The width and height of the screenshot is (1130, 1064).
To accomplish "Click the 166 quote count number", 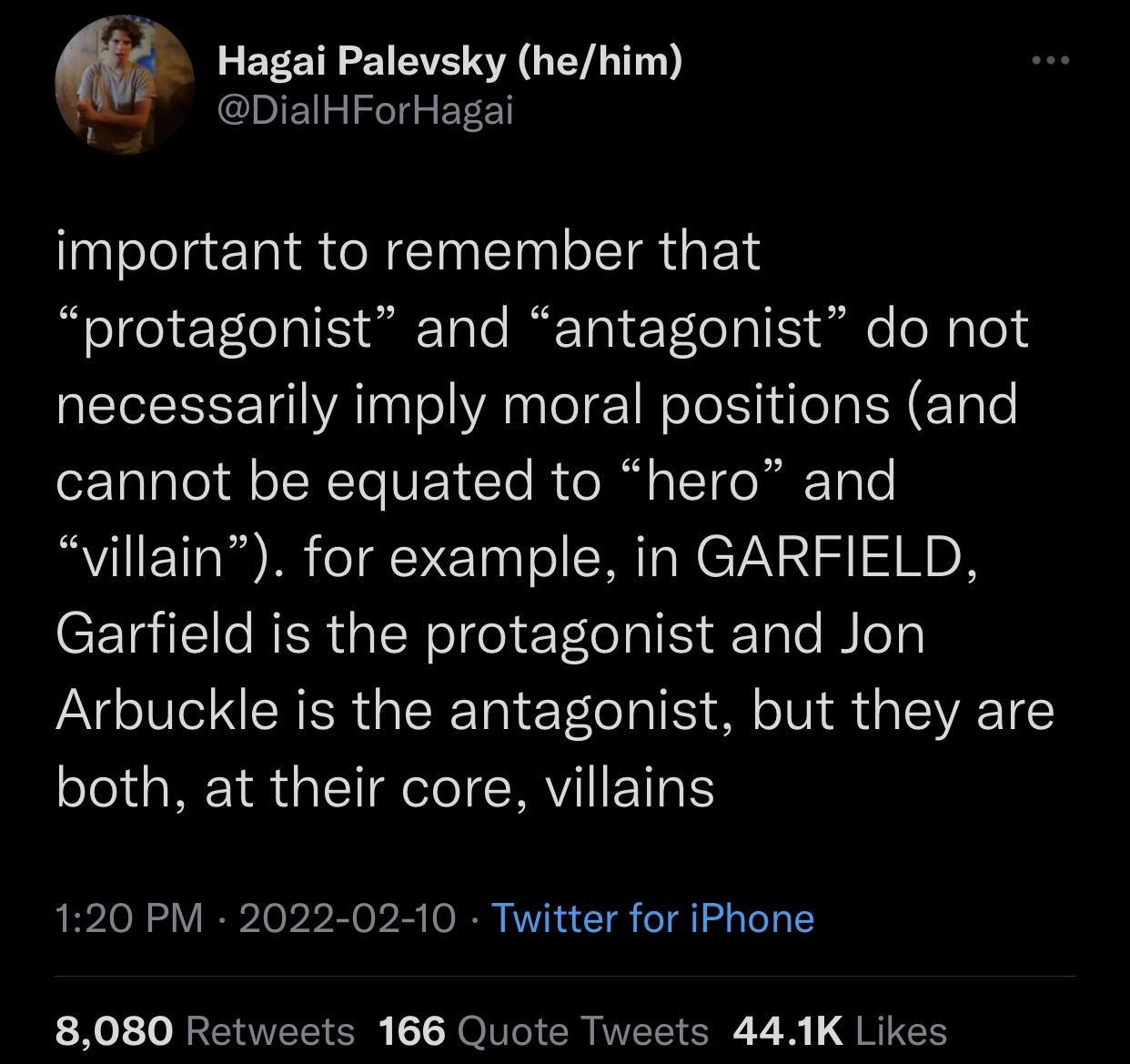I will [x=412, y=1031].
